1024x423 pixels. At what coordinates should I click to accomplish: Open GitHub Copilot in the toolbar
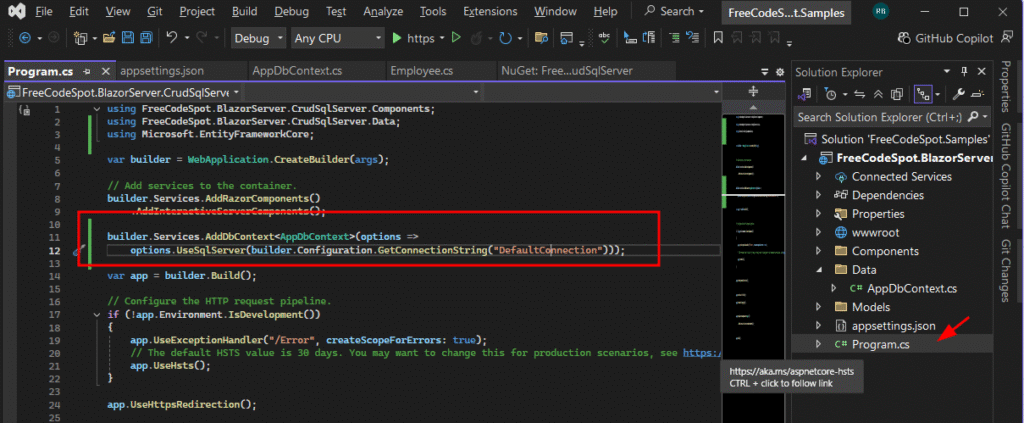click(946, 39)
